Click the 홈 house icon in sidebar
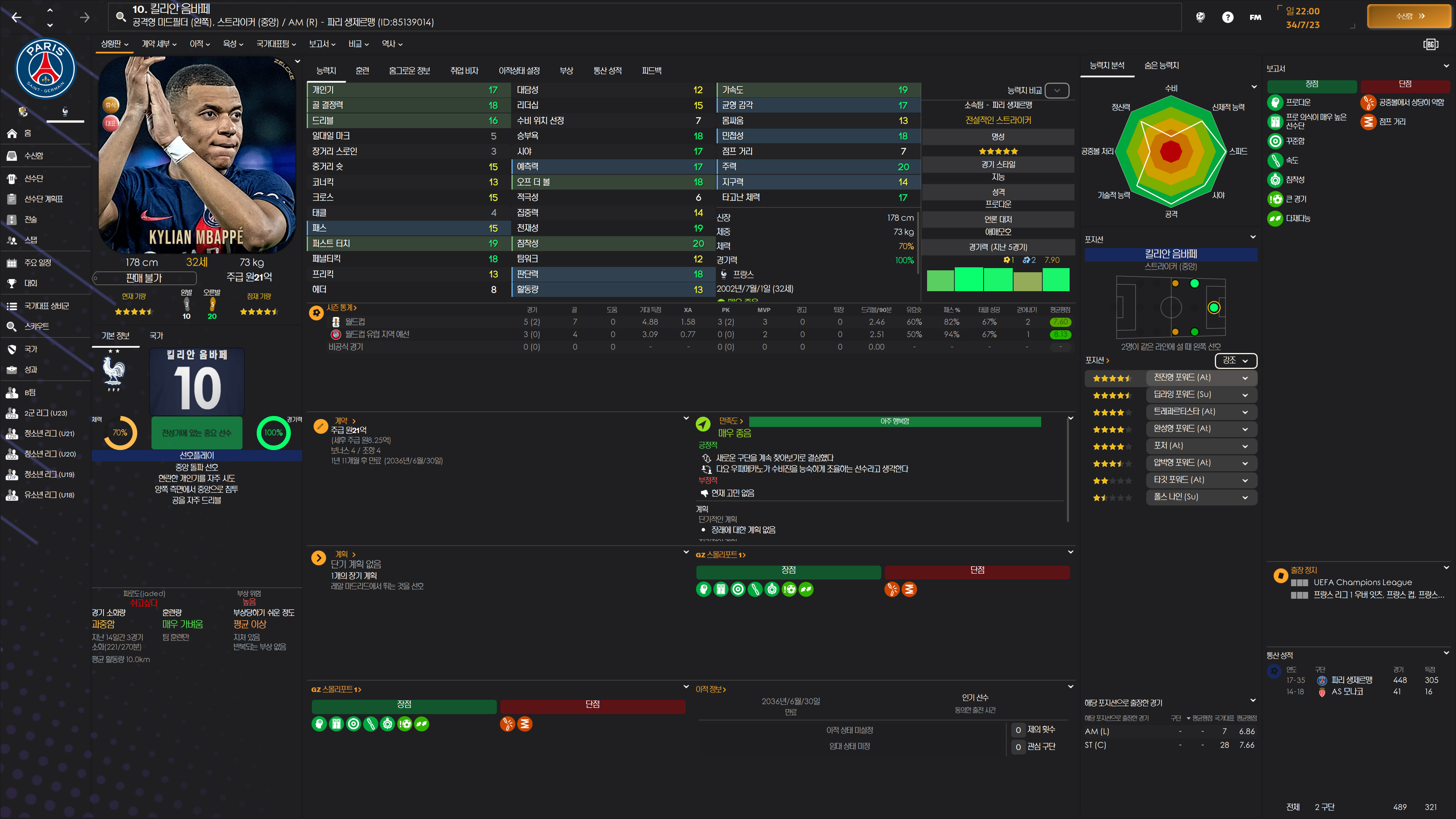This screenshot has width=1456, height=819. click(12, 133)
